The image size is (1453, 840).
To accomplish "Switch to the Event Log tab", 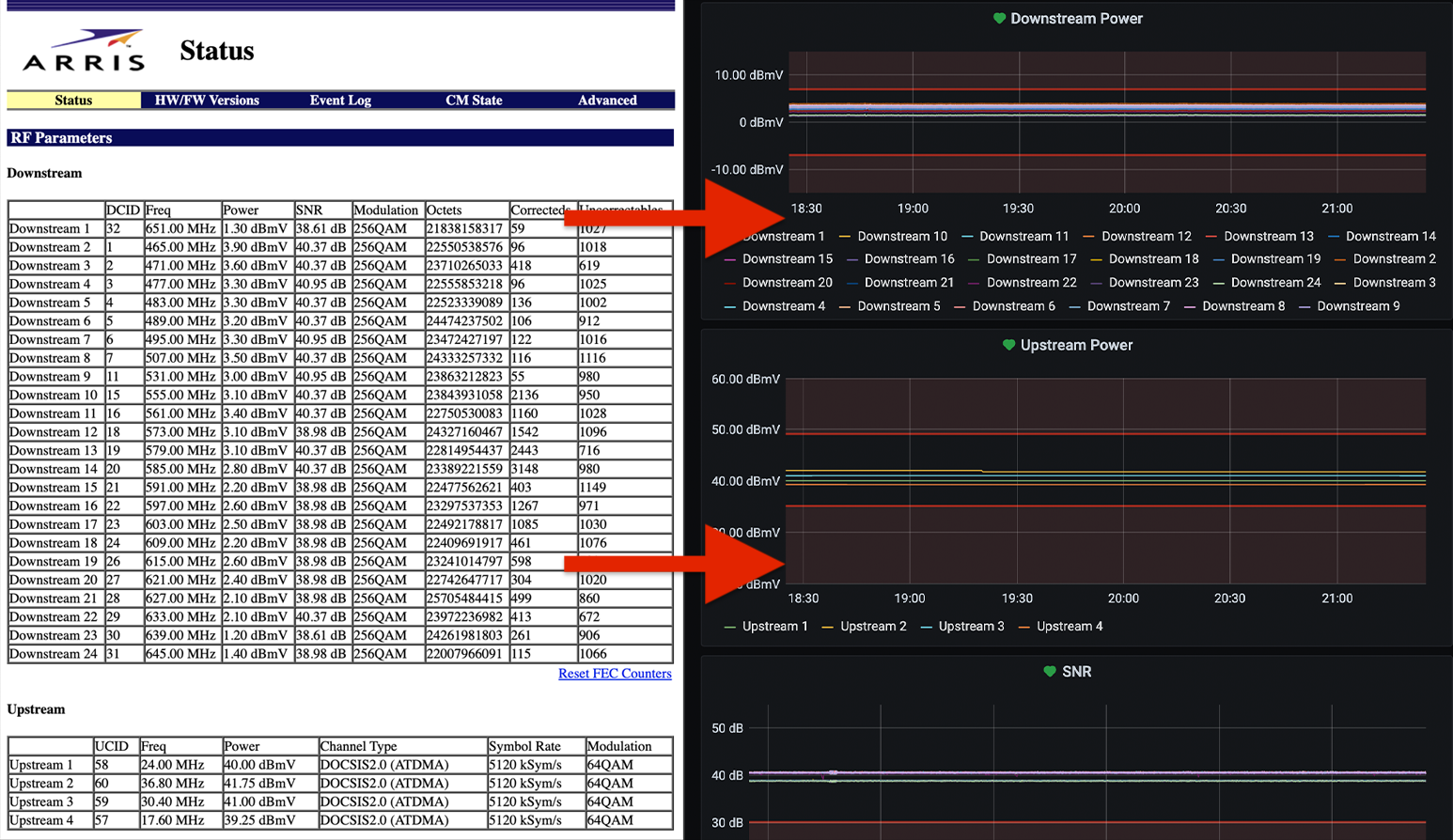I will pyautogui.click(x=340, y=100).
